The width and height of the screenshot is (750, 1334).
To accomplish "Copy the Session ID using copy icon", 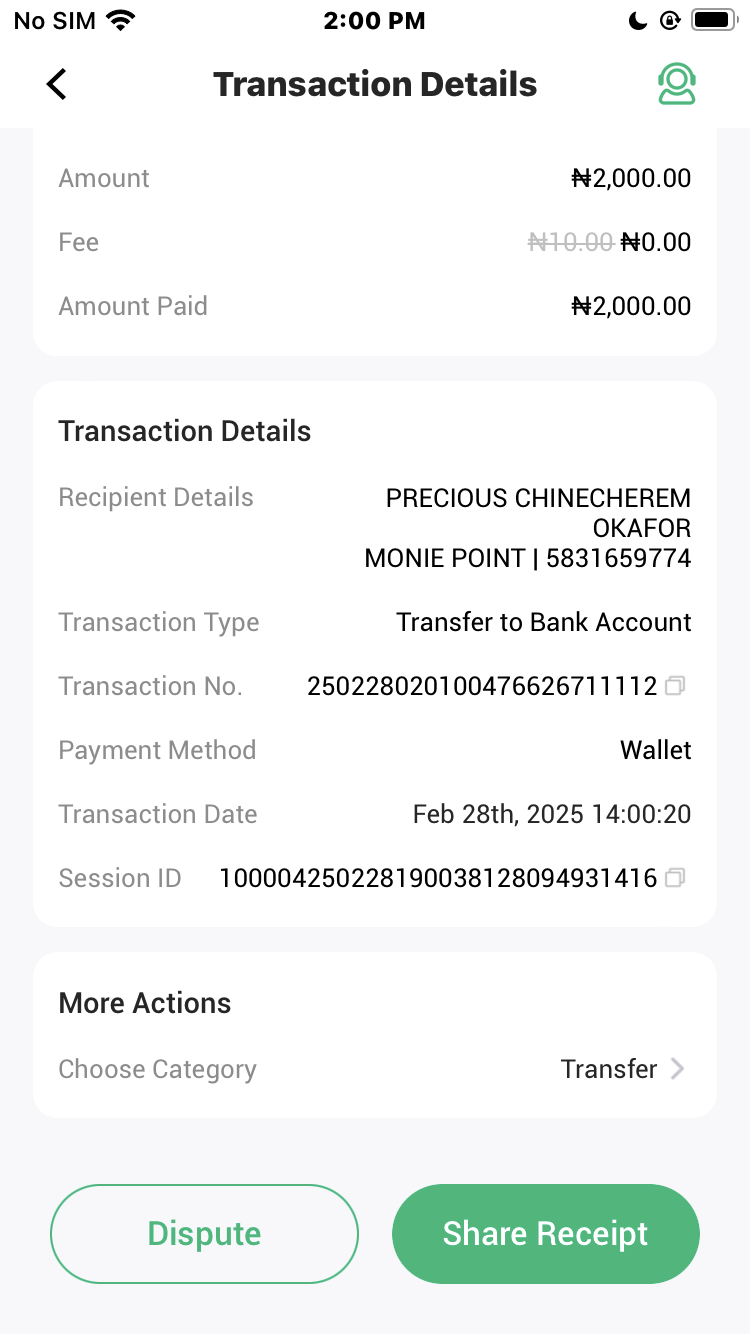I will [x=676, y=878].
